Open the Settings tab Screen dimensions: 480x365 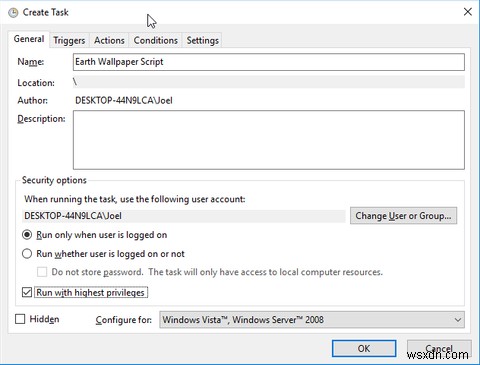202,40
